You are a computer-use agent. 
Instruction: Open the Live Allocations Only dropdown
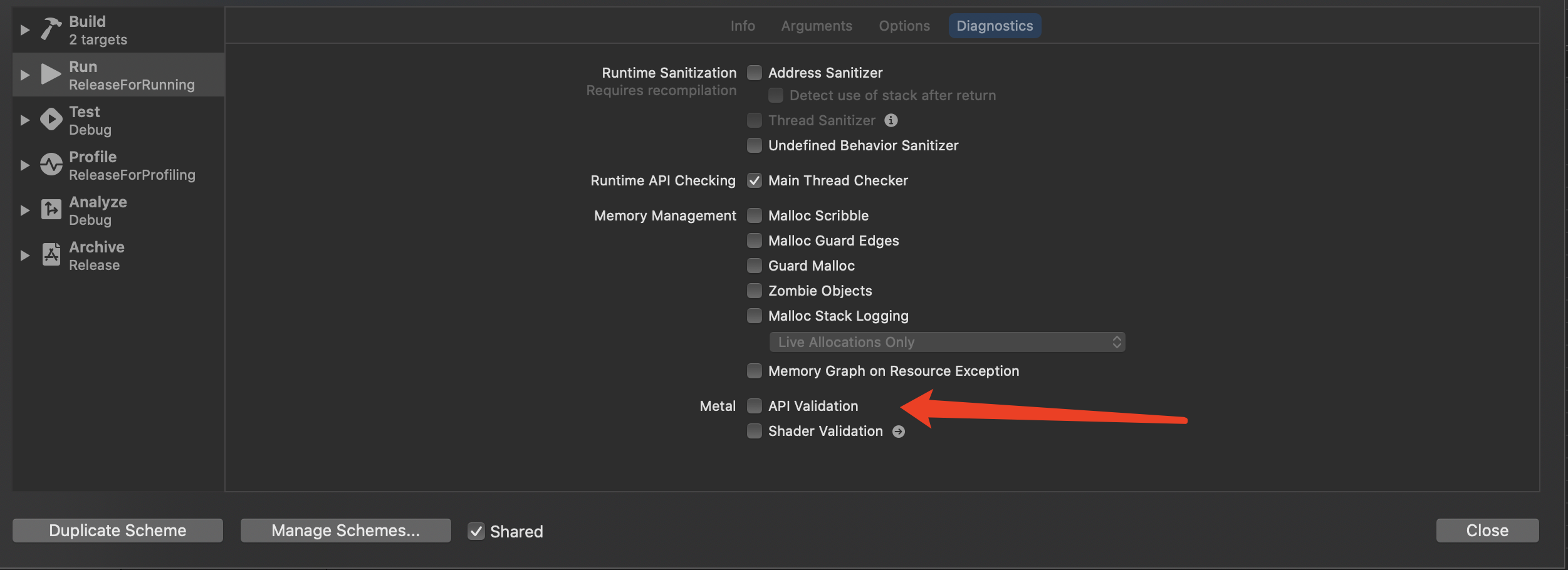[x=946, y=342]
